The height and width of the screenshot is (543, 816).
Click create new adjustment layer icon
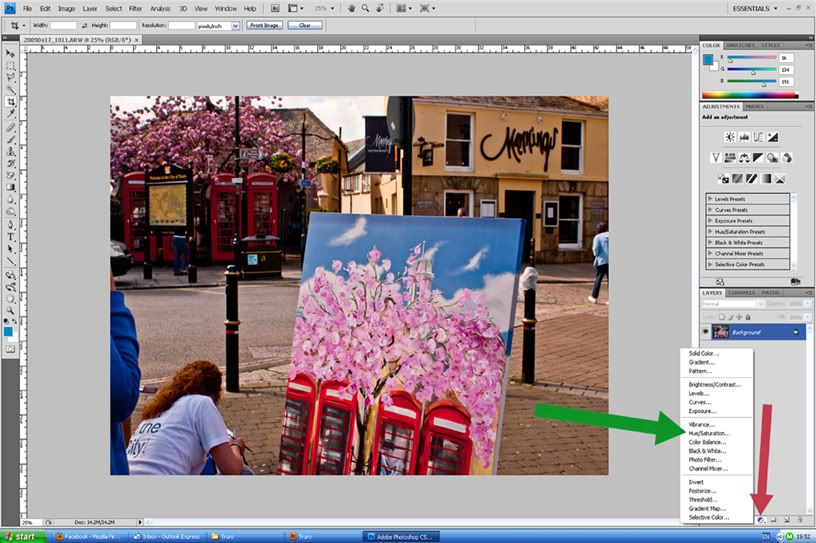click(x=760, y=520)
